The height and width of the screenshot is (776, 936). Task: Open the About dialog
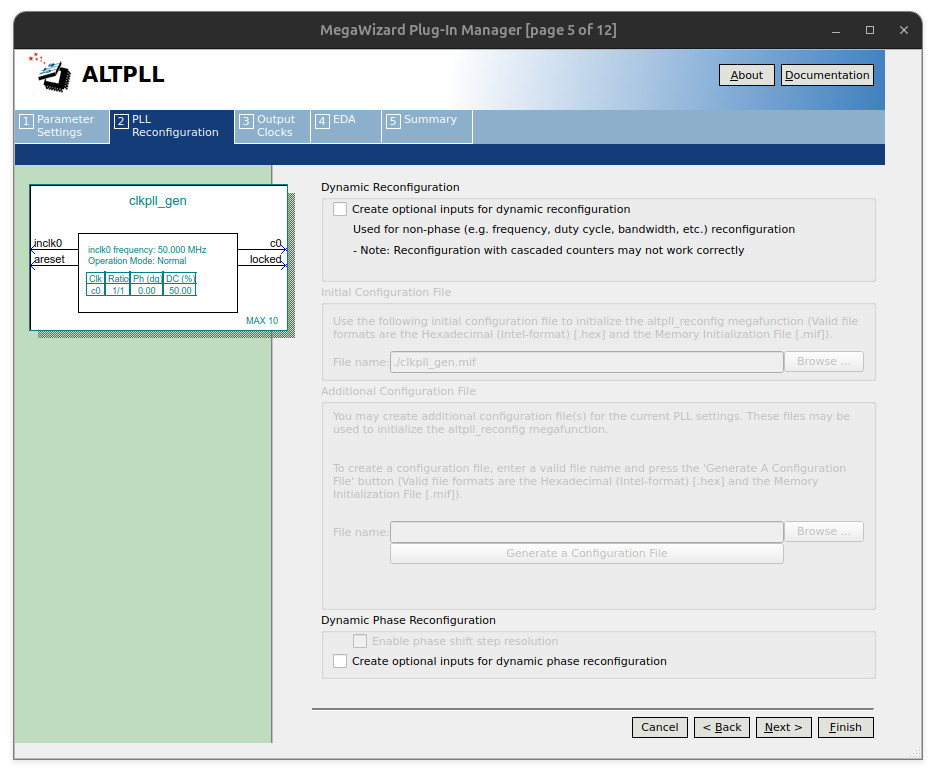[x=746, y=75]
